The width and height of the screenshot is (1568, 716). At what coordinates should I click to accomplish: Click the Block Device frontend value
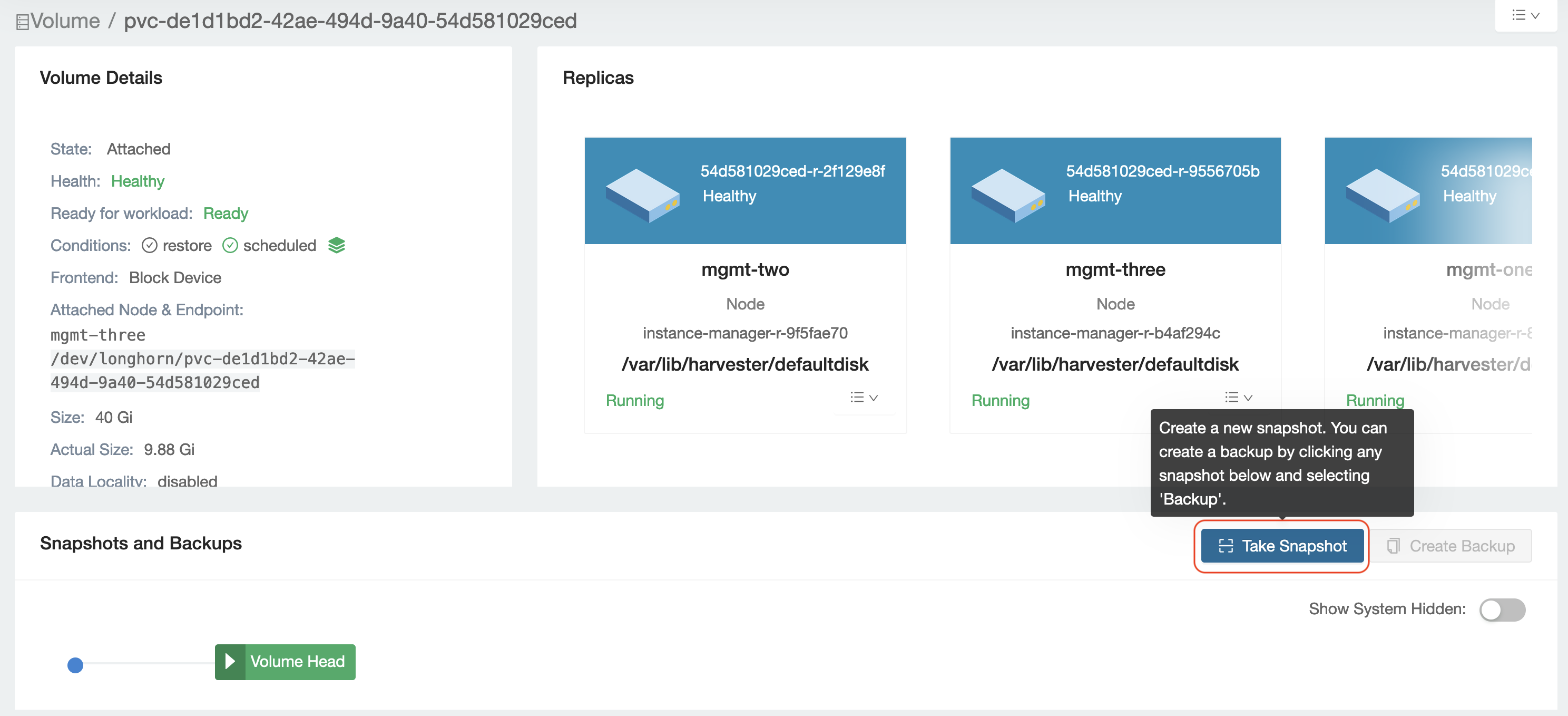[x=175, y=277]
